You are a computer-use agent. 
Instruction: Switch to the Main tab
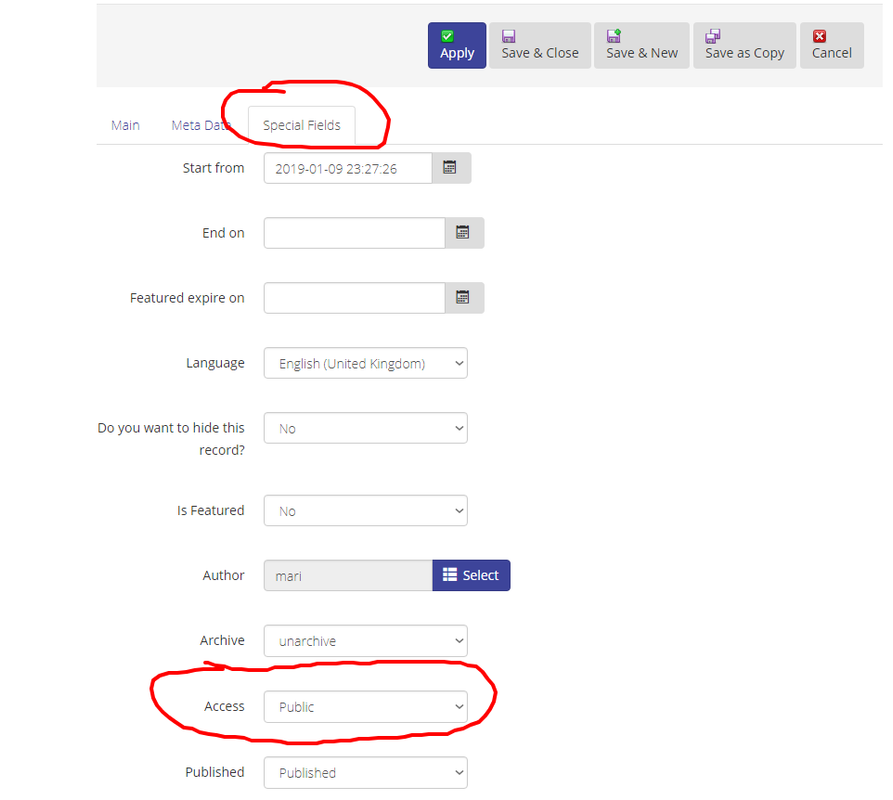125,125
